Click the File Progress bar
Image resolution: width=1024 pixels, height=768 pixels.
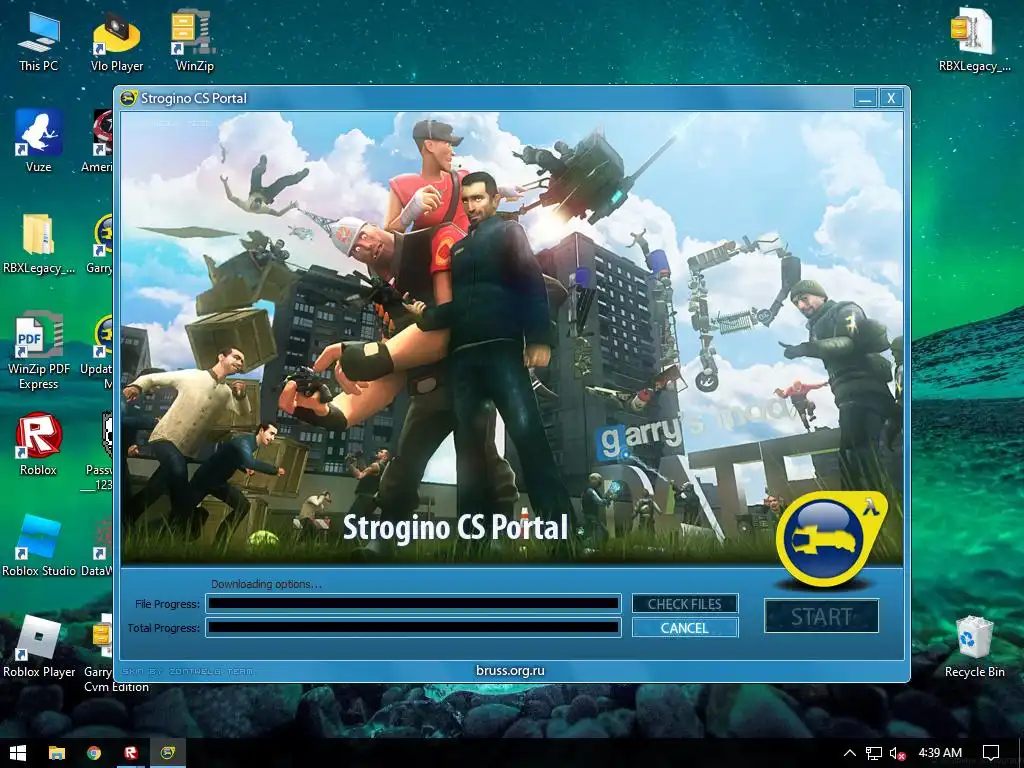(413, 603)
